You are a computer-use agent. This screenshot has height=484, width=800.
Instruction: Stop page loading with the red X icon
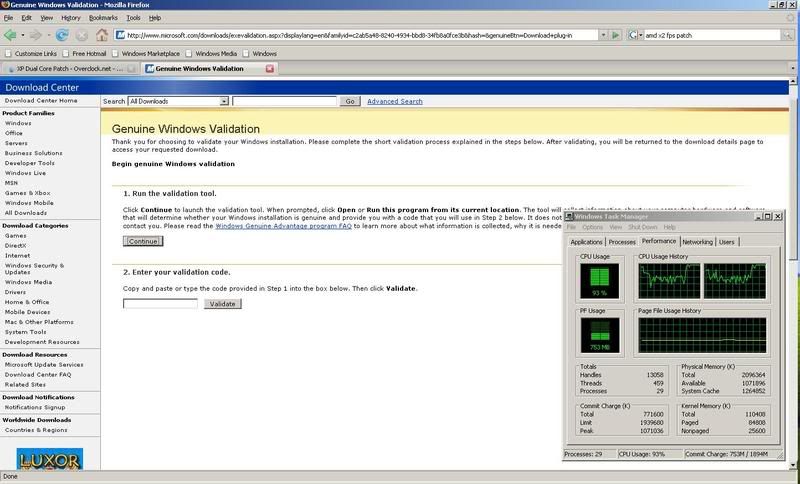[81, 35]
